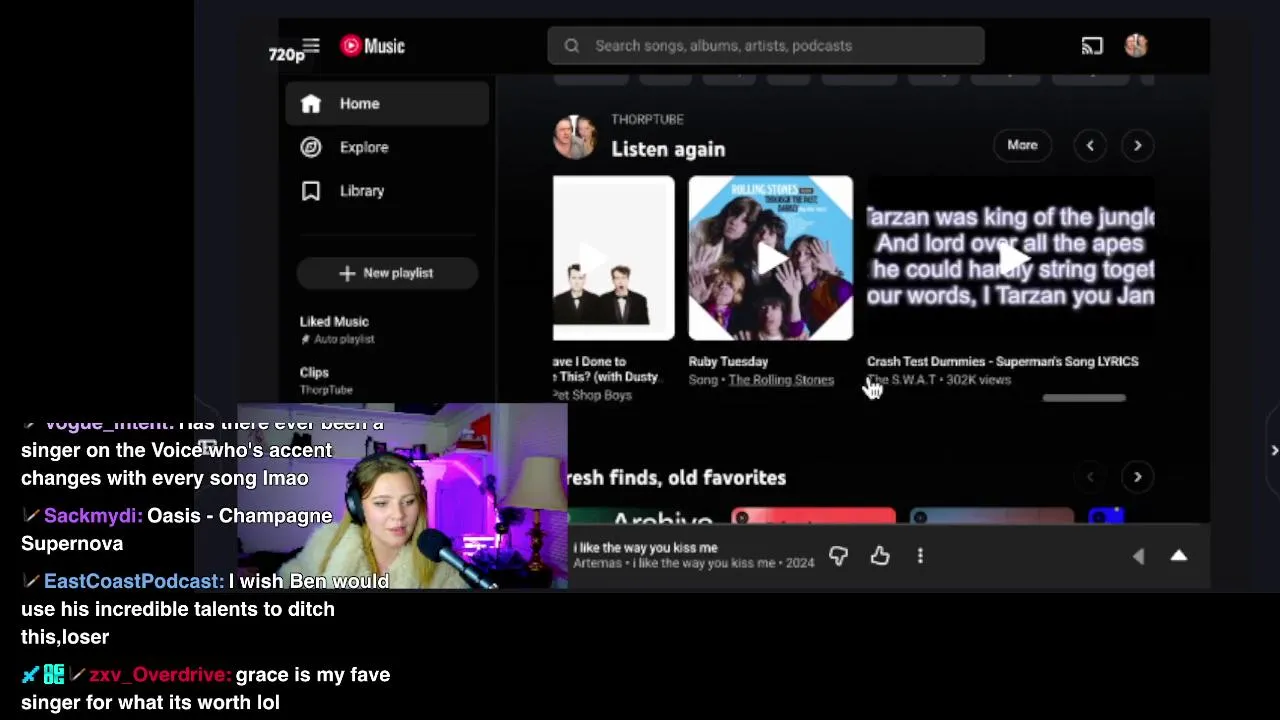This screenshot has height=720, width=1280.
Task: Show previous Listen again items arrow
Action: [x=1090, y=146]
